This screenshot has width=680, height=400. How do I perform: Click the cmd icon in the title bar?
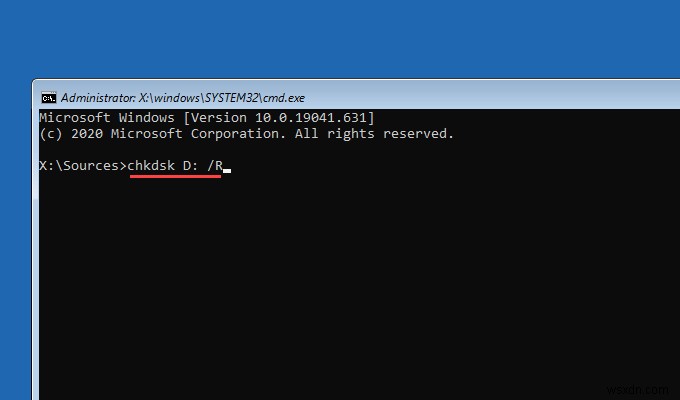click(48, 98)
